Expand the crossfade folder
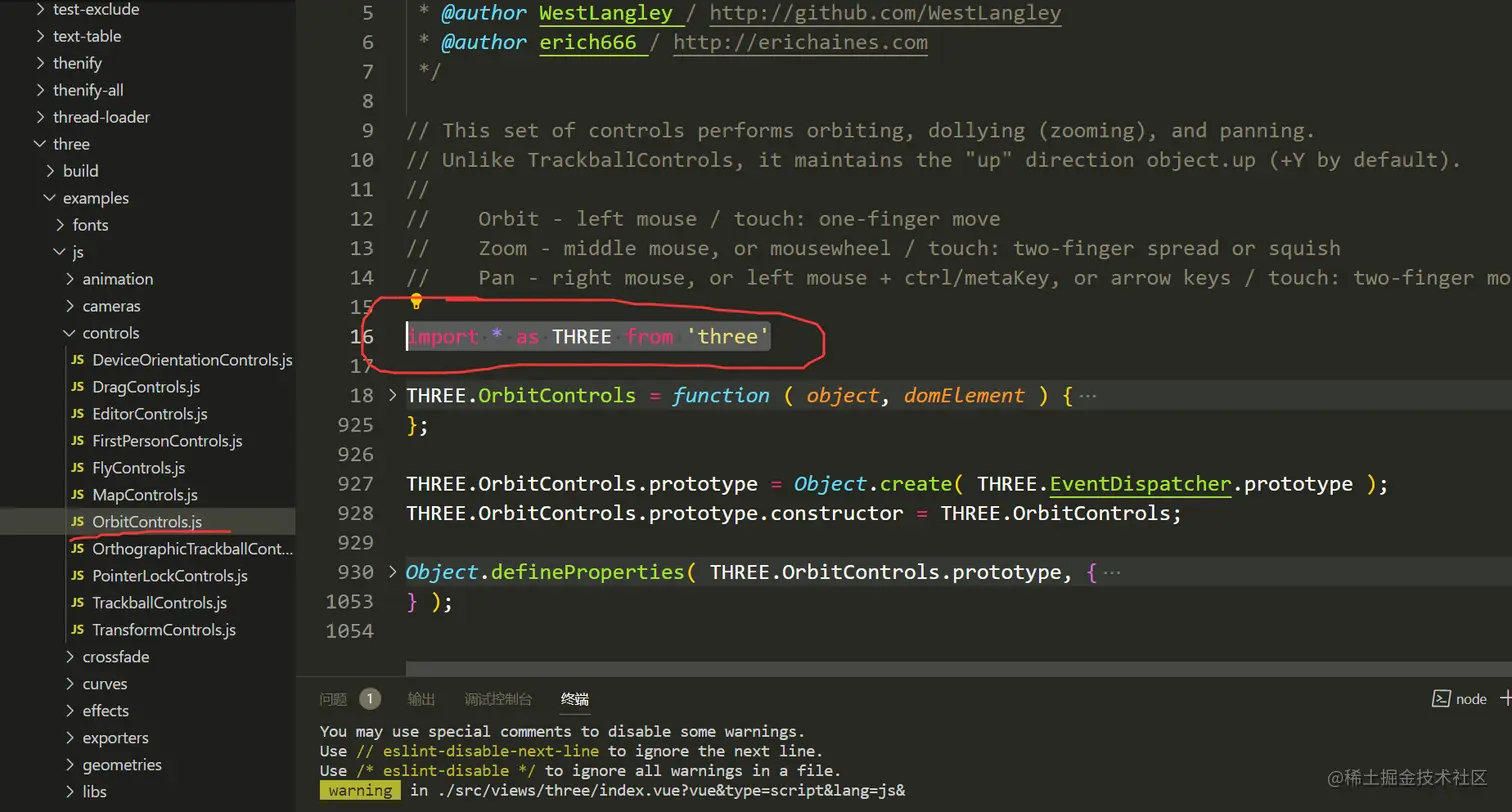The image size is (1512, 812). point(70,657)
